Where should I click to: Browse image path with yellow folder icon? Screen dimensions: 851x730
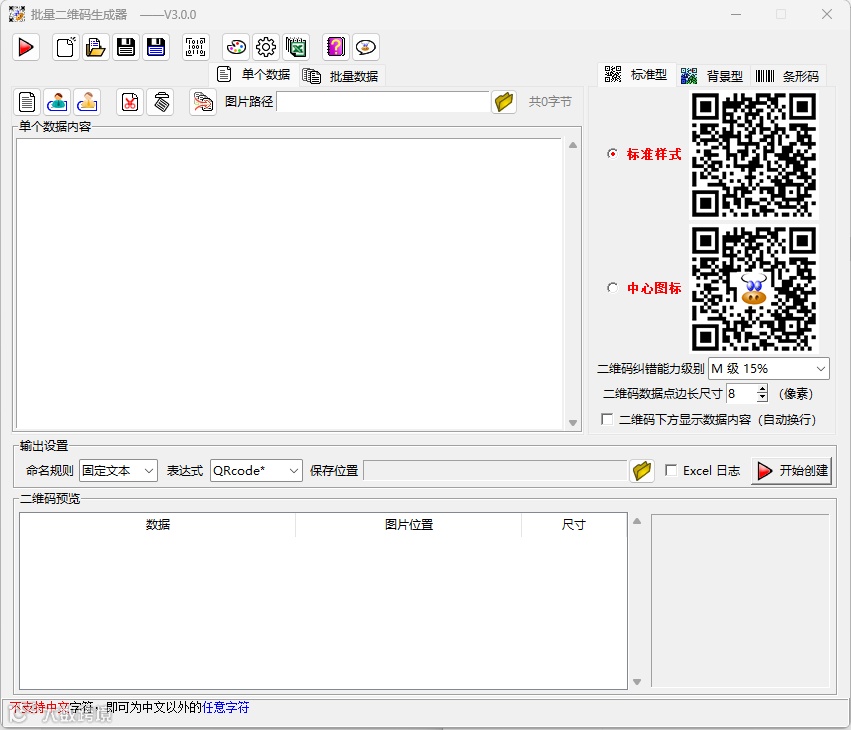pyautogui.click(x=504, y=102)
